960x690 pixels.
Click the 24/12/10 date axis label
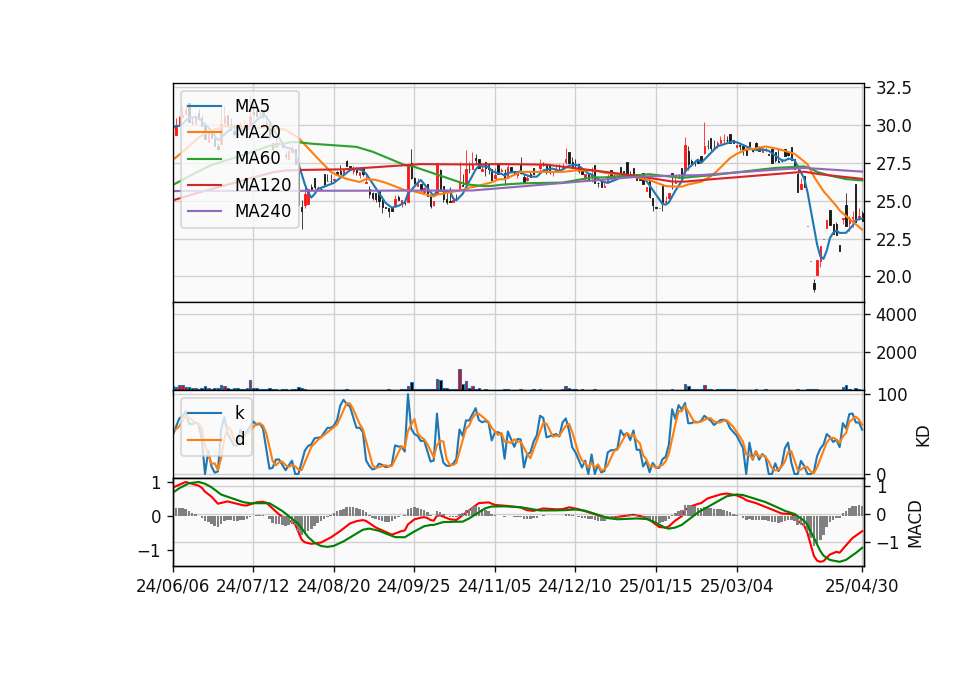(575, 586)
